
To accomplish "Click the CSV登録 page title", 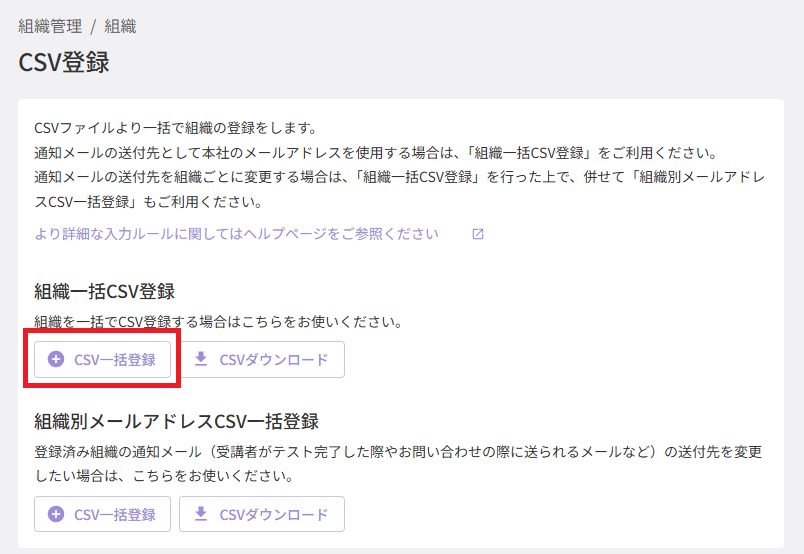I will coord(64,63).
